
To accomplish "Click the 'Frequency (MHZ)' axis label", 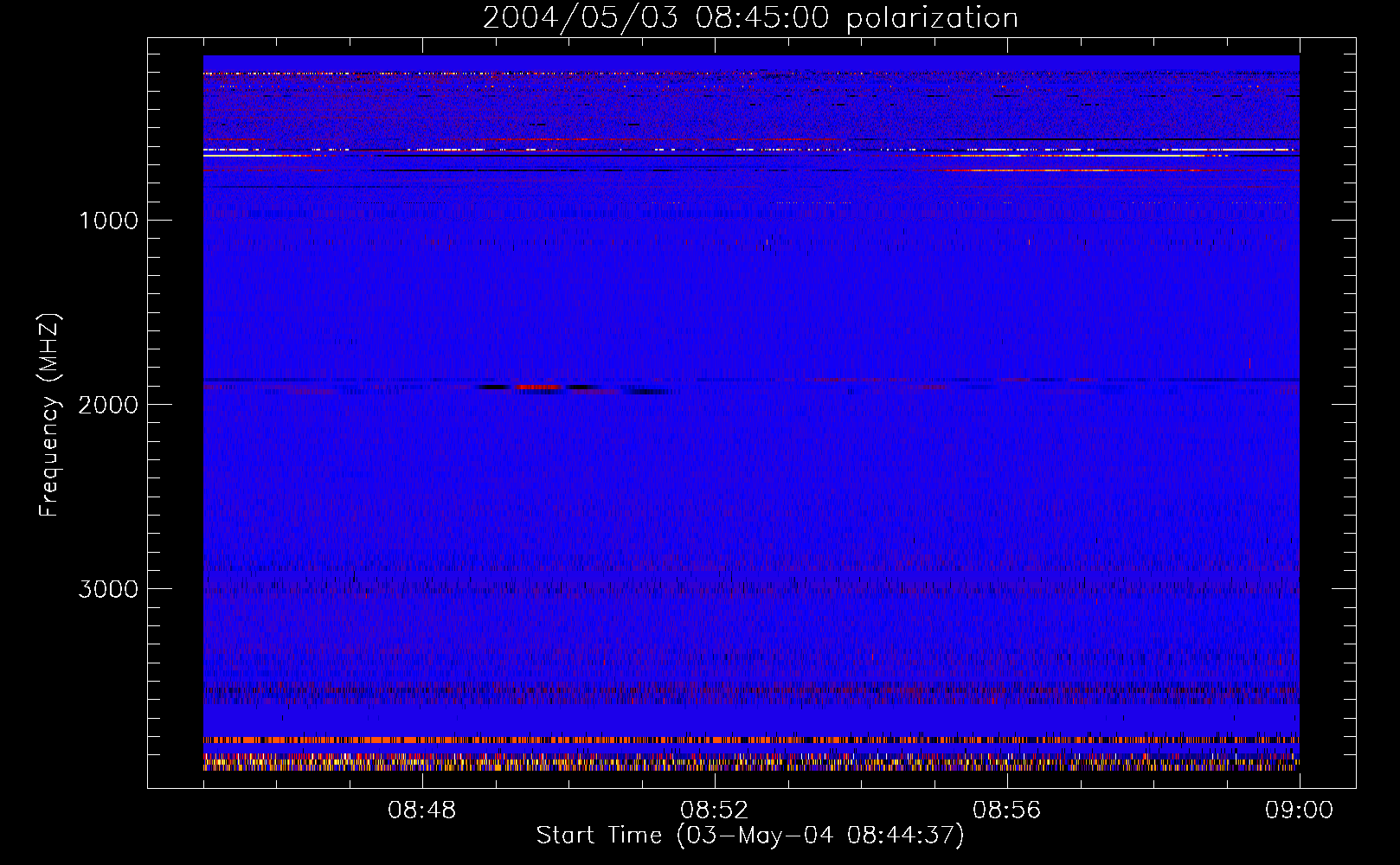I will pos(49,415).
